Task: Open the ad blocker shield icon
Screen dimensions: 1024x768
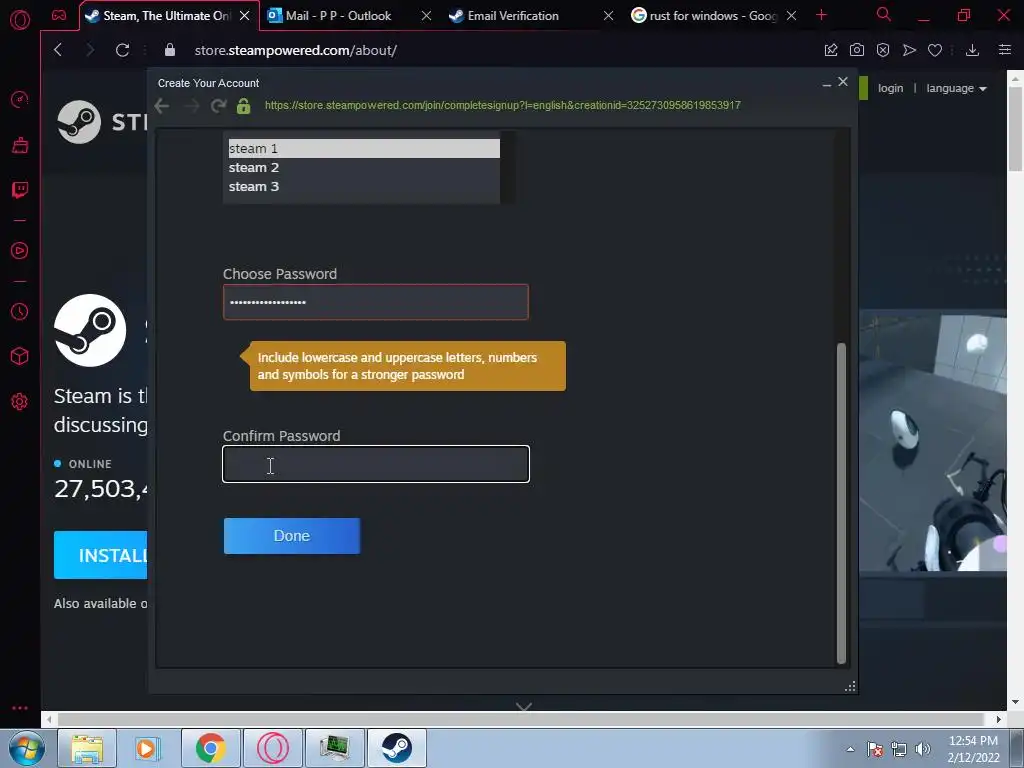Action: pyautogui.click(x=883, y=50)
